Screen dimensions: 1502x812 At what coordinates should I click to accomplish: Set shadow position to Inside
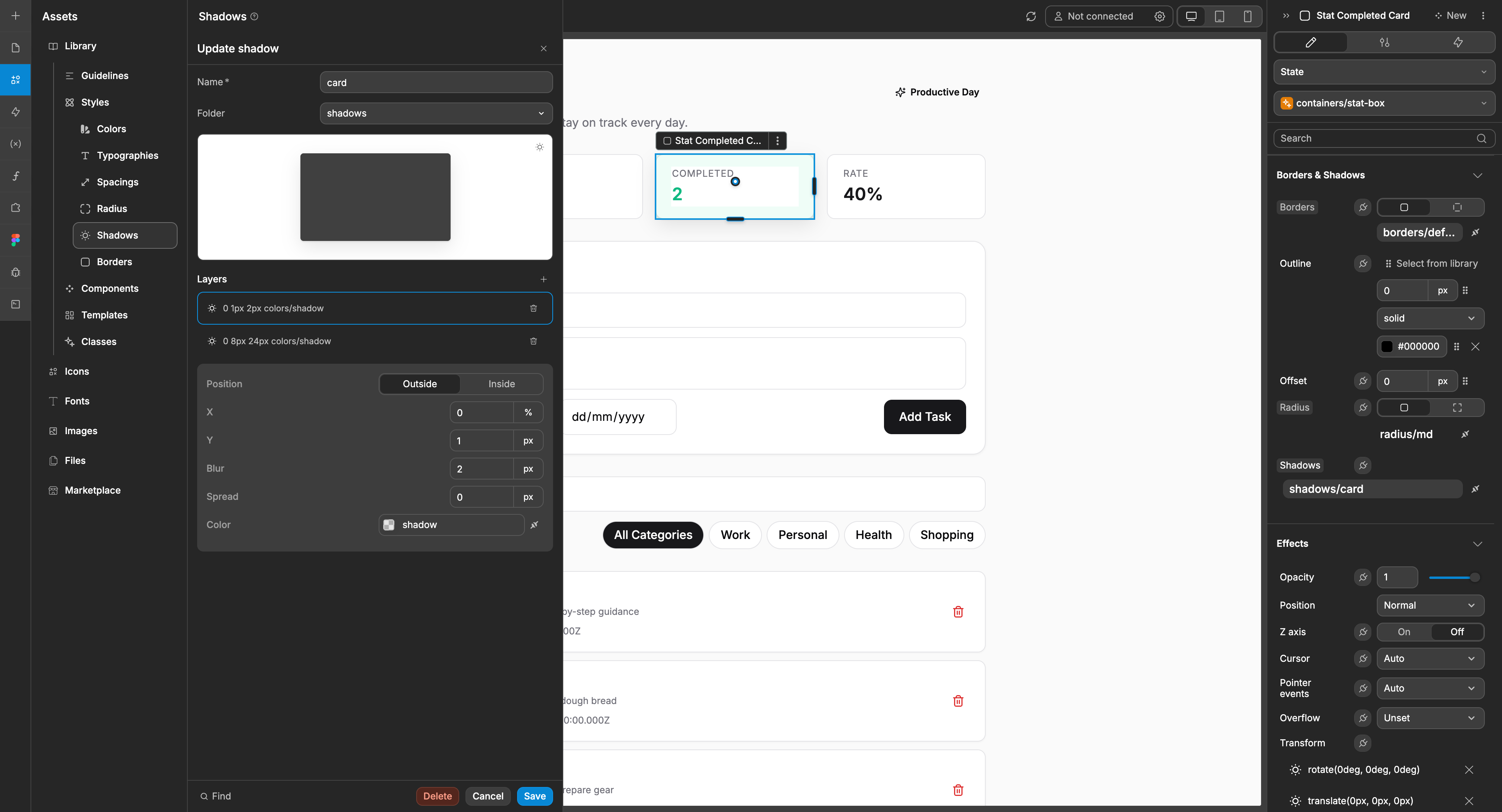click(501, 384)
